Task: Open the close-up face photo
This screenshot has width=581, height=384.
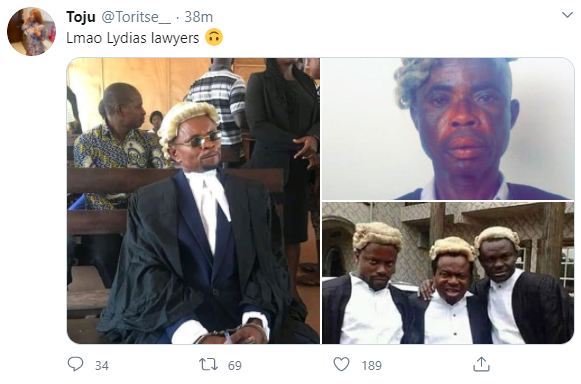Action: coord(448,129)
